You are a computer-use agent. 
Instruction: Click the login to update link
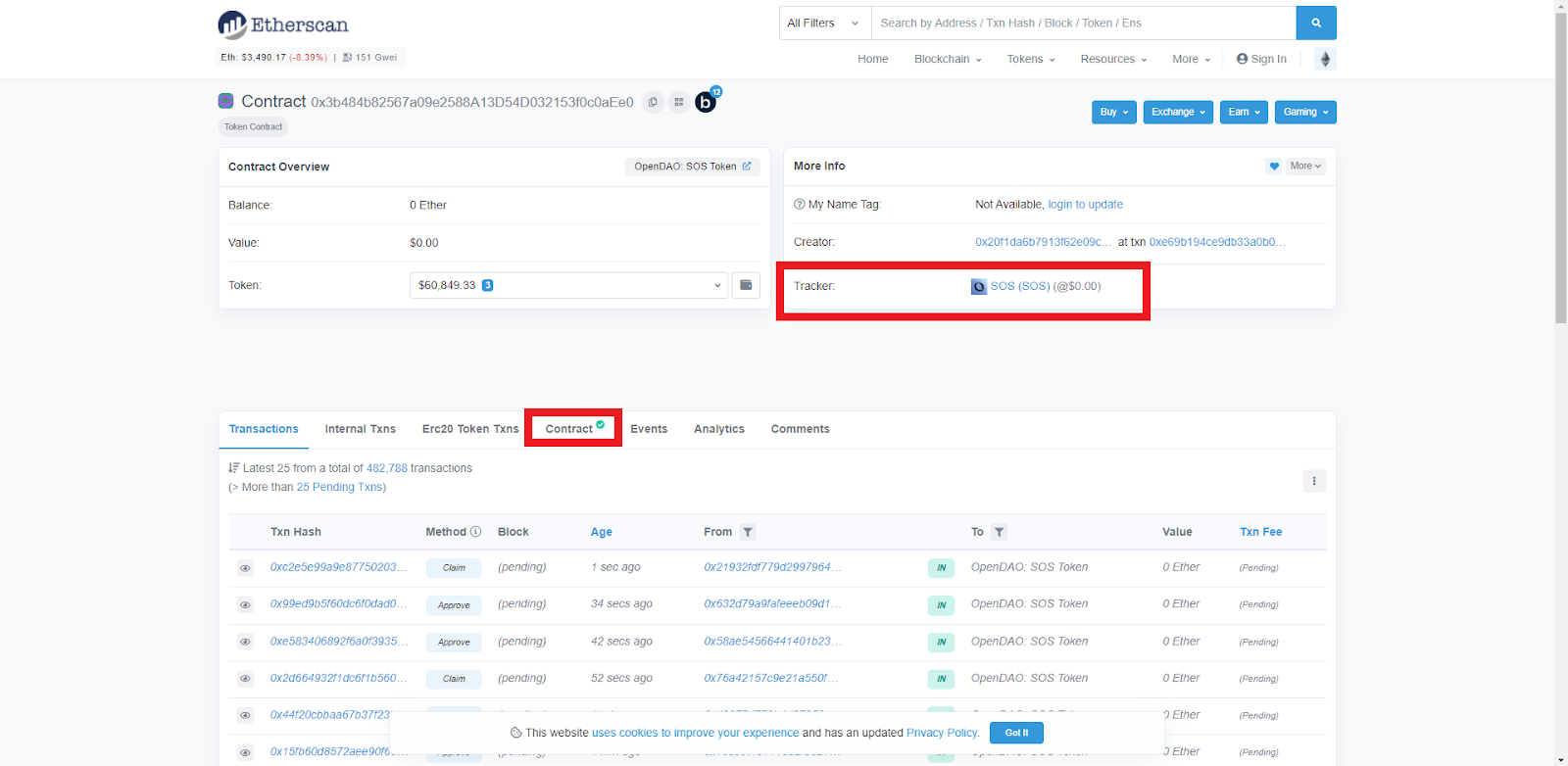[1086, 205]
